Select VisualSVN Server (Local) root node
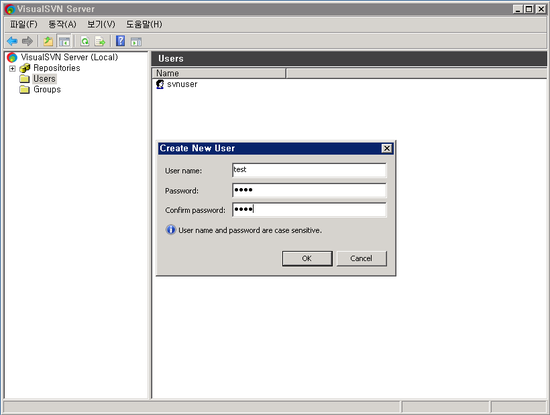 coord(69,57)
